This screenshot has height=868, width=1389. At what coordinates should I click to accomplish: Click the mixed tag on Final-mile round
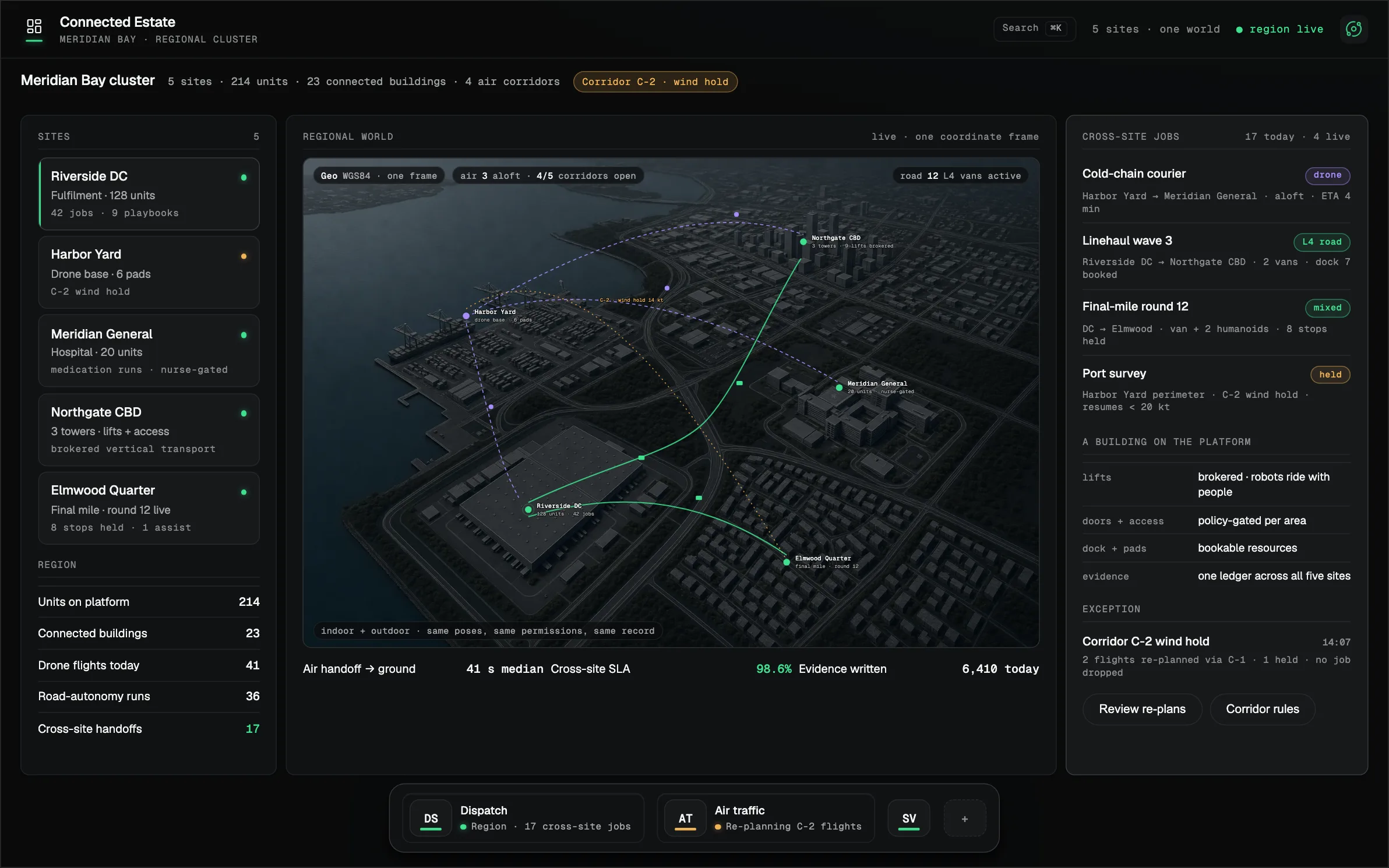(x=1327, y=308)
